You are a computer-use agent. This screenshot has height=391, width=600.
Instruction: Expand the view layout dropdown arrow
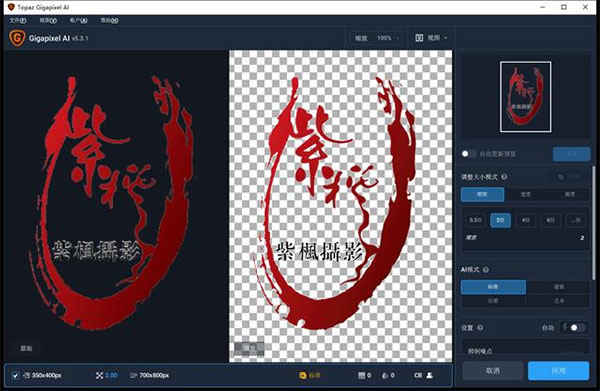(446, 38)
